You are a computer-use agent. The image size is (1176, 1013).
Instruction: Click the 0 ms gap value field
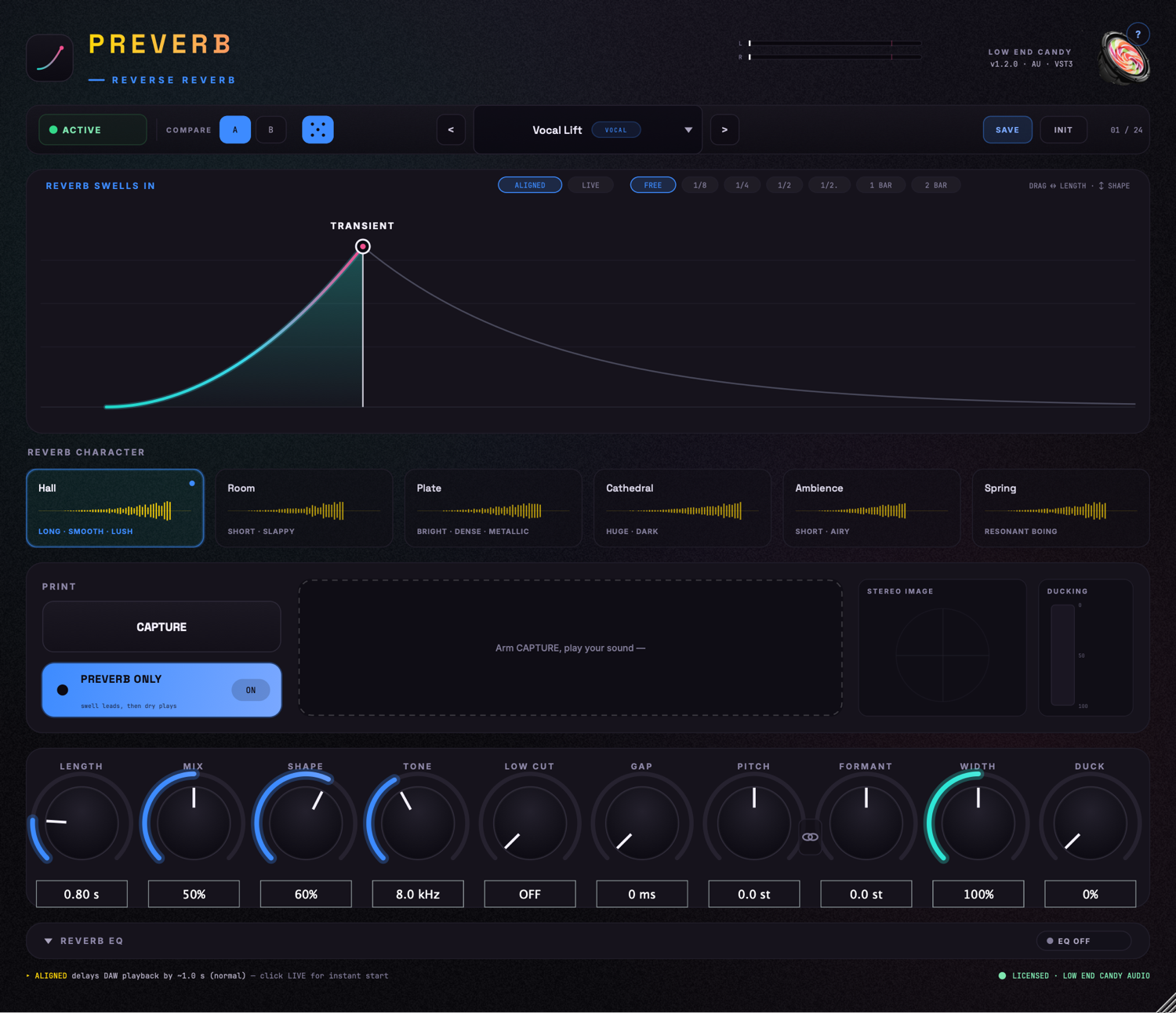[x=642, y=894]
